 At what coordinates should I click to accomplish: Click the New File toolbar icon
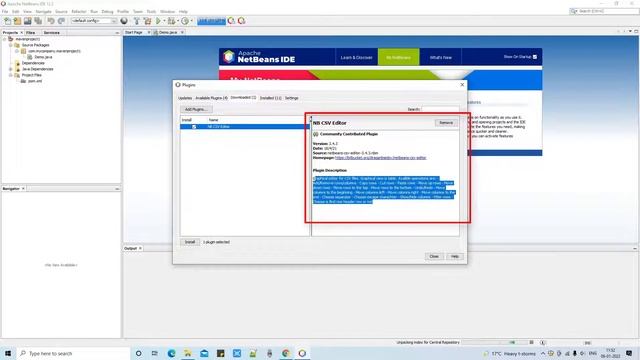7,21
